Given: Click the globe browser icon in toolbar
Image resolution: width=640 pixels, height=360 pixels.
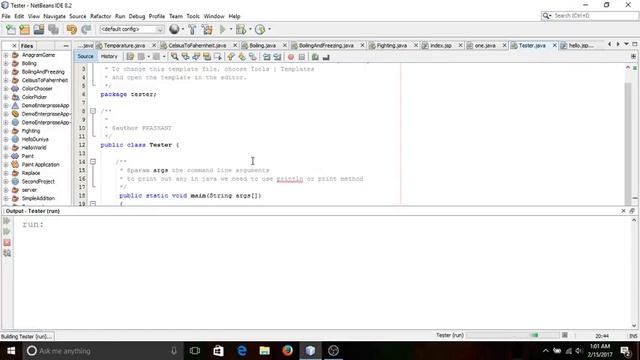Looking at the screenshot, I should [174, 29].
